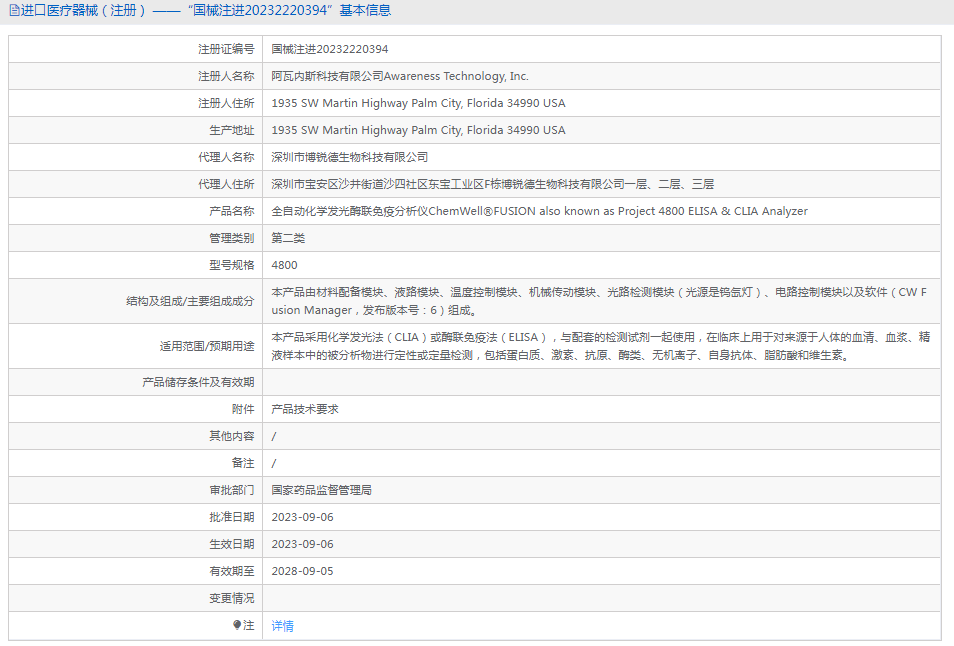Click the 结构及组成/主要组成成分 label
954x646 pixels.
190,301
